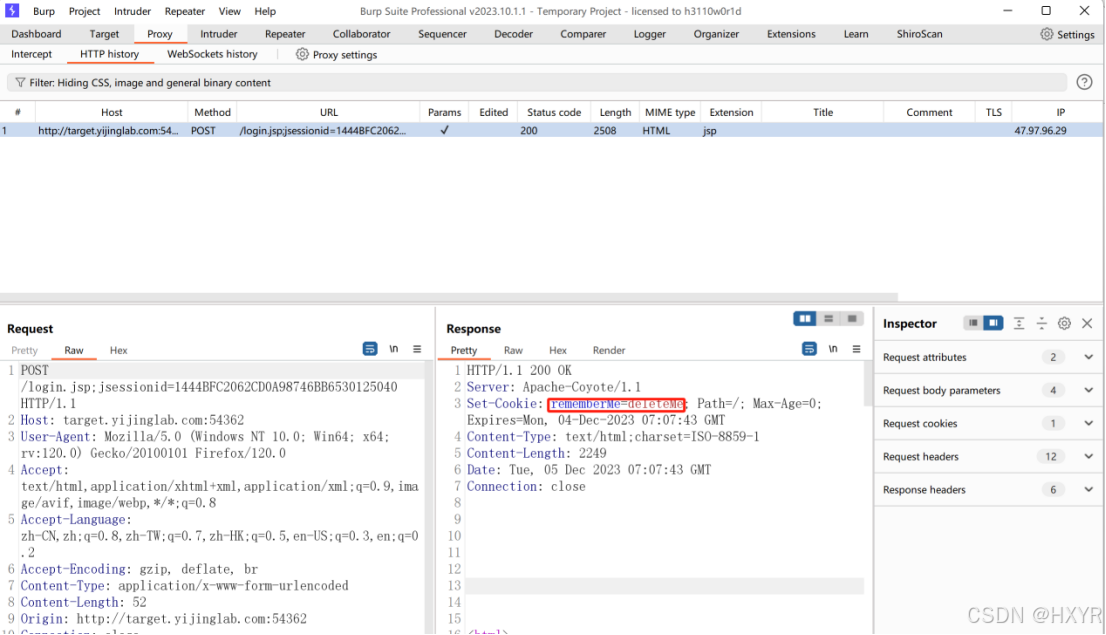Switch to Organizer tab
Viewport: 1106px width, 635px height.
pyautogui.click(x=716, y=34)
